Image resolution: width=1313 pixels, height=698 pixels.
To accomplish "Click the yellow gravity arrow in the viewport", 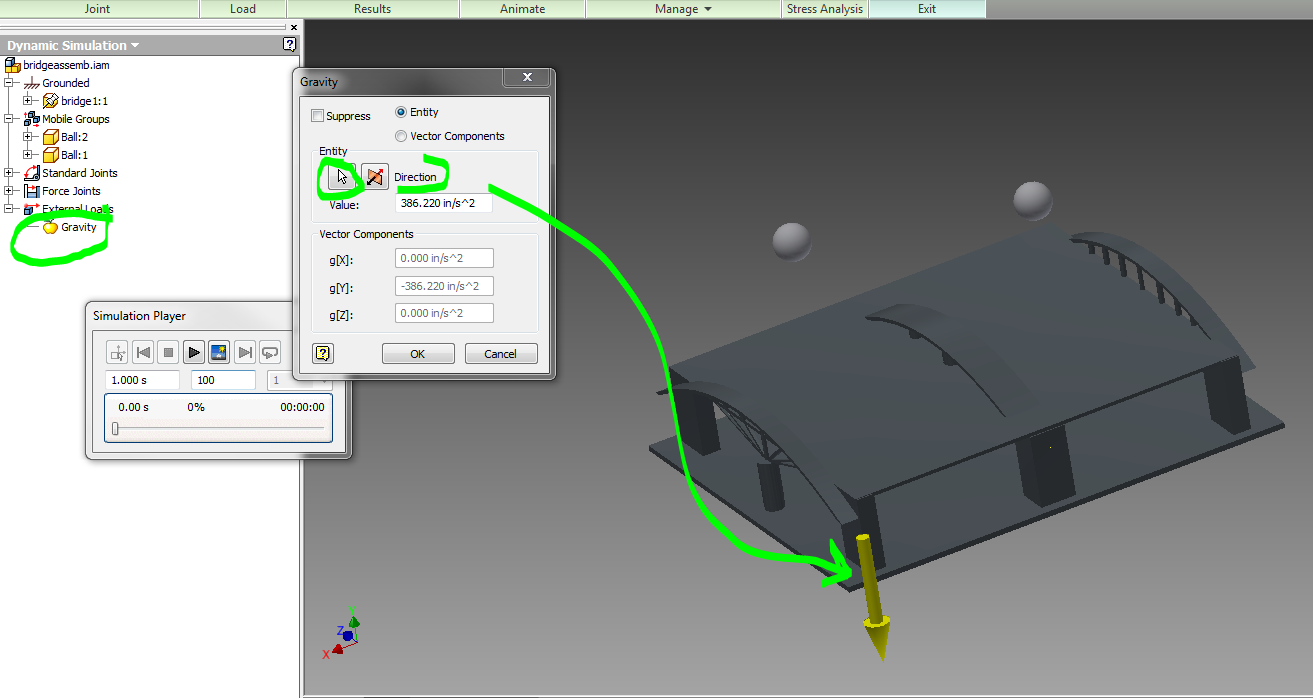I will pyautogui.click(x=872, y=598).
